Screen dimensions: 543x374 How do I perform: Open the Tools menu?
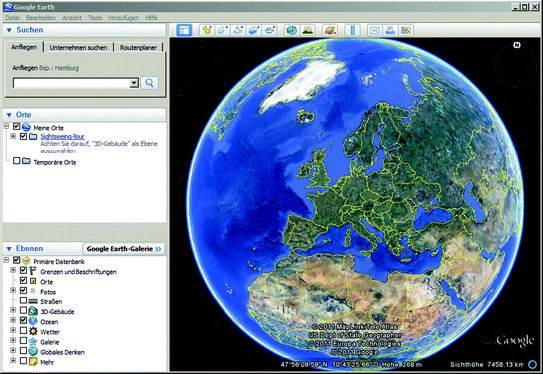pyautogui.click(x=95, y=18)
